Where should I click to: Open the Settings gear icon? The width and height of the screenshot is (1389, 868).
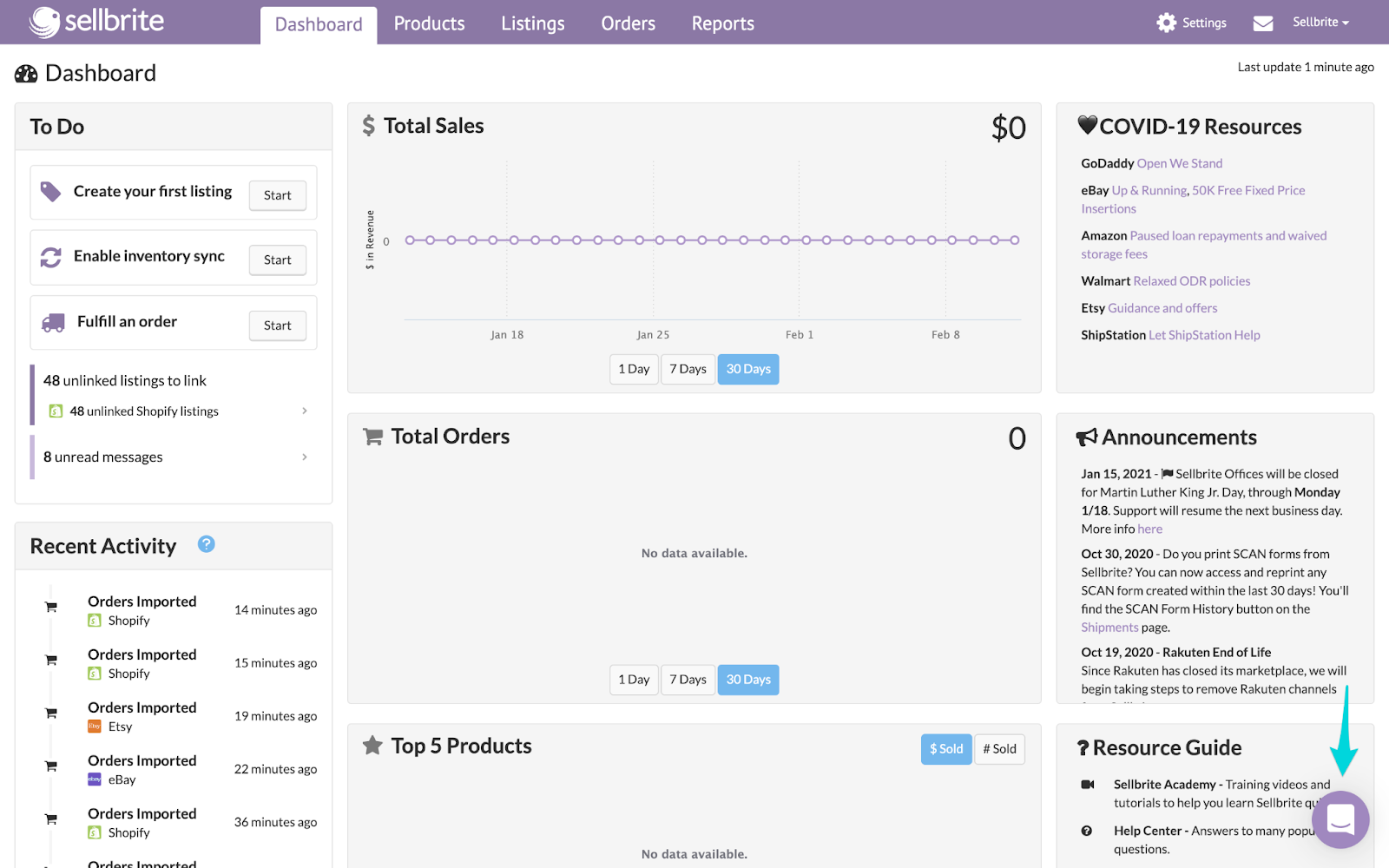(x=1167, y=23)
